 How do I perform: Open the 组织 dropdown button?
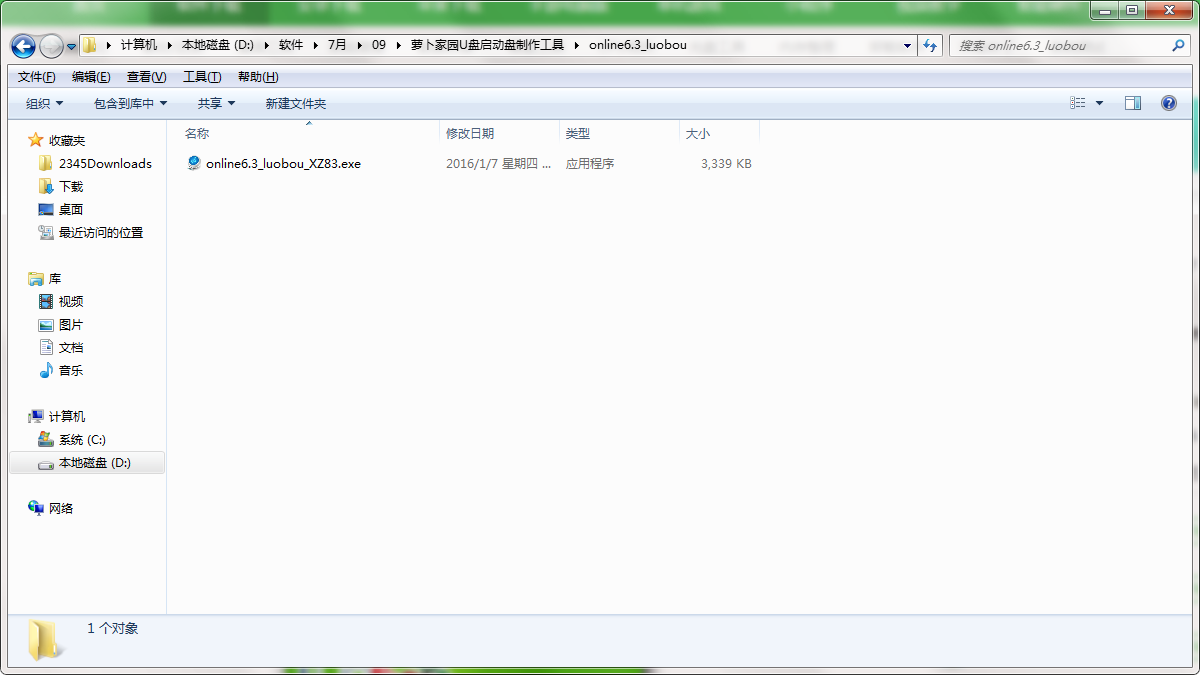pos(44,103)
